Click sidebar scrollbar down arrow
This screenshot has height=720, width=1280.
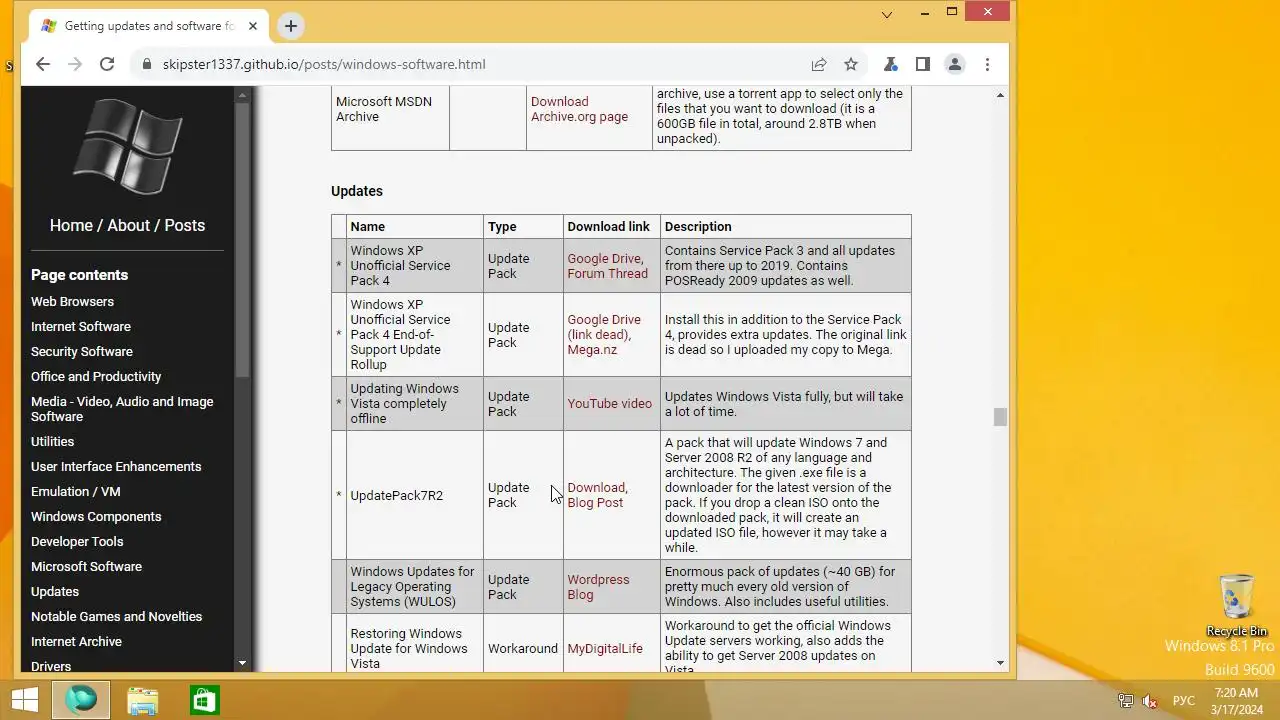coord(241,663)
